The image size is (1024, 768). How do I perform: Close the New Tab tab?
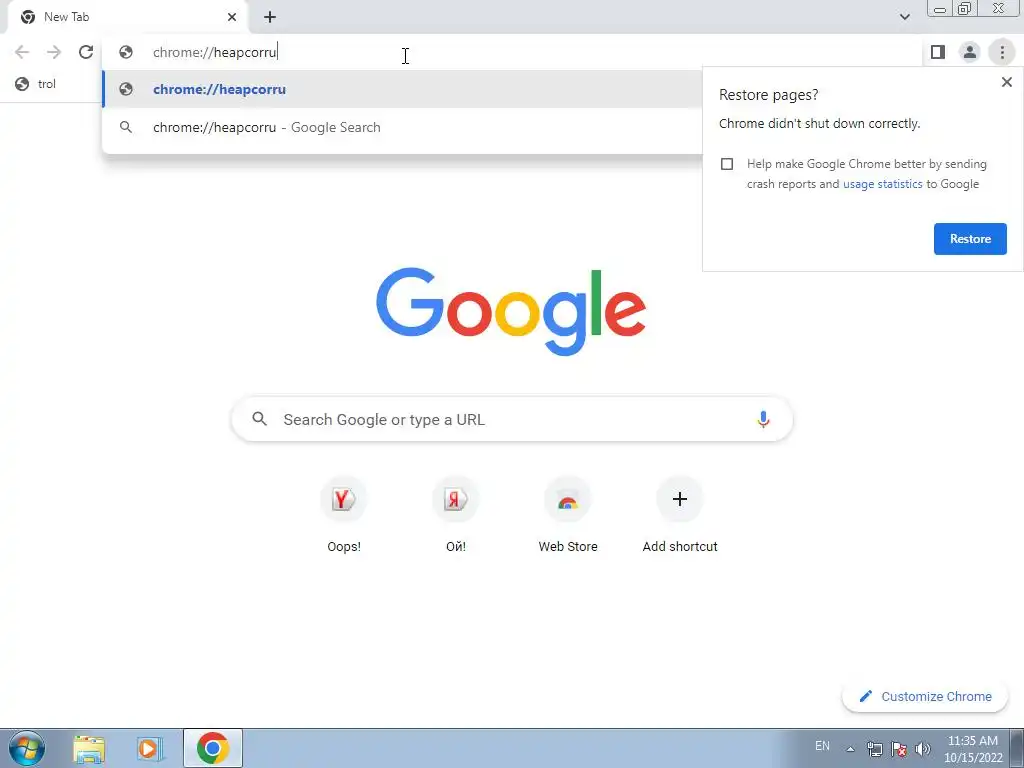coord(232,17)
